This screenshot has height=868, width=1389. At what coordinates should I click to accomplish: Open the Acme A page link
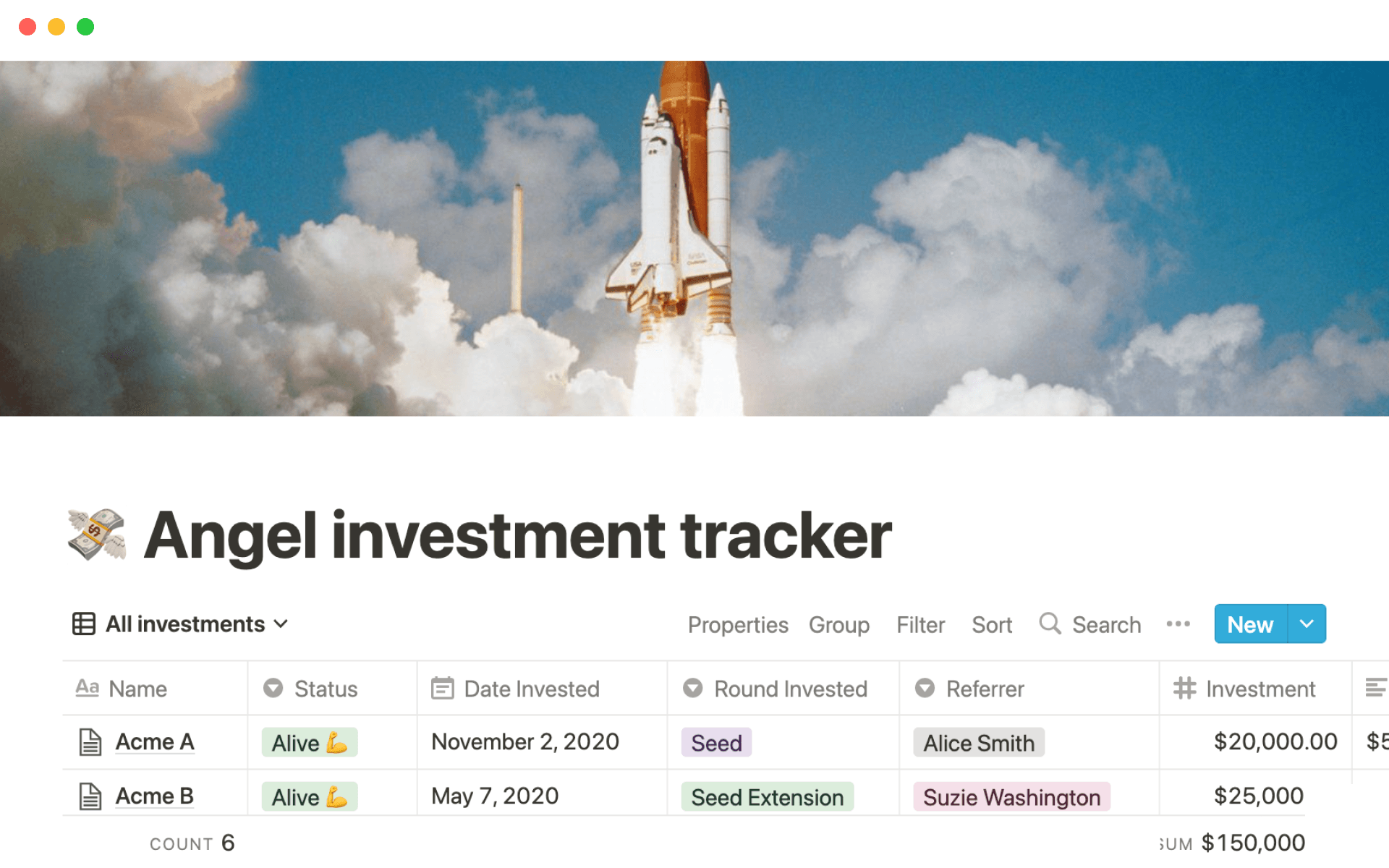[x=155, y=741]
